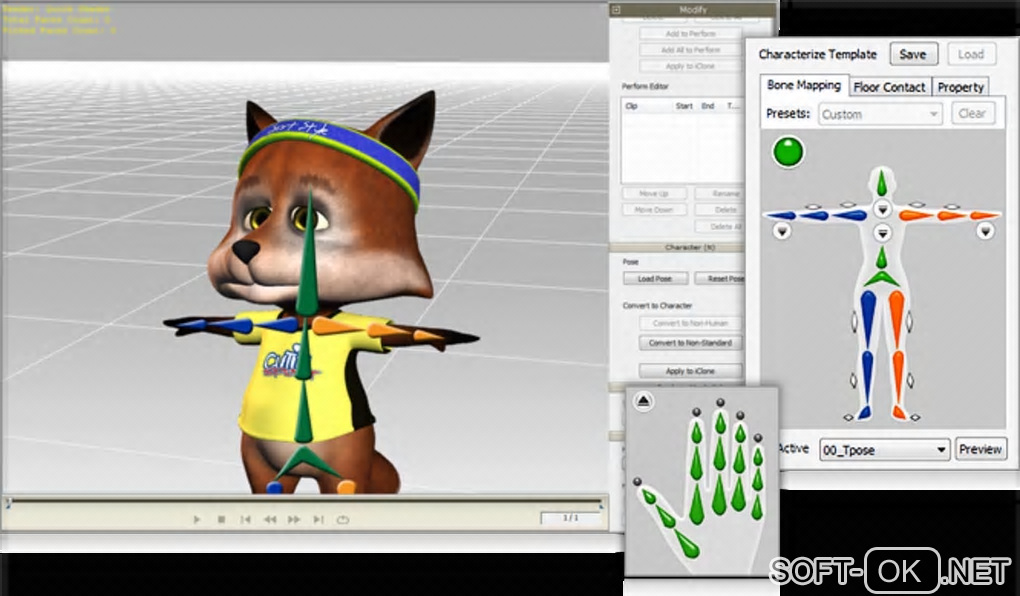Select the blue foot bone
The height and width of the screenshot is (596, 1020).
click(x=864, y=413)
